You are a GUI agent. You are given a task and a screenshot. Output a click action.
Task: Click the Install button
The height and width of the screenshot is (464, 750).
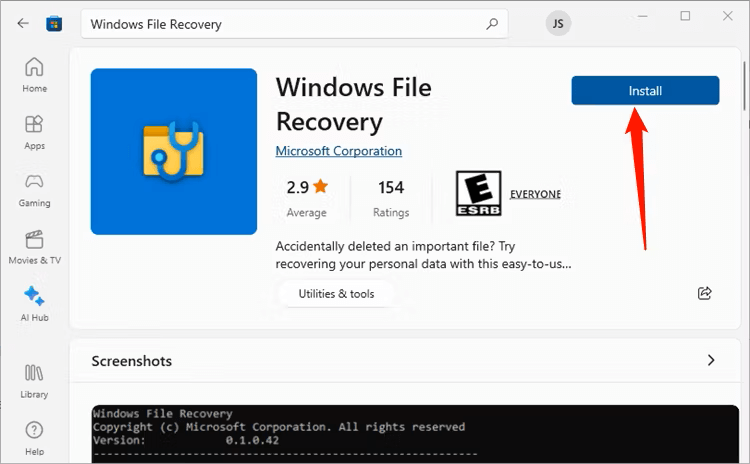[645, 90]
